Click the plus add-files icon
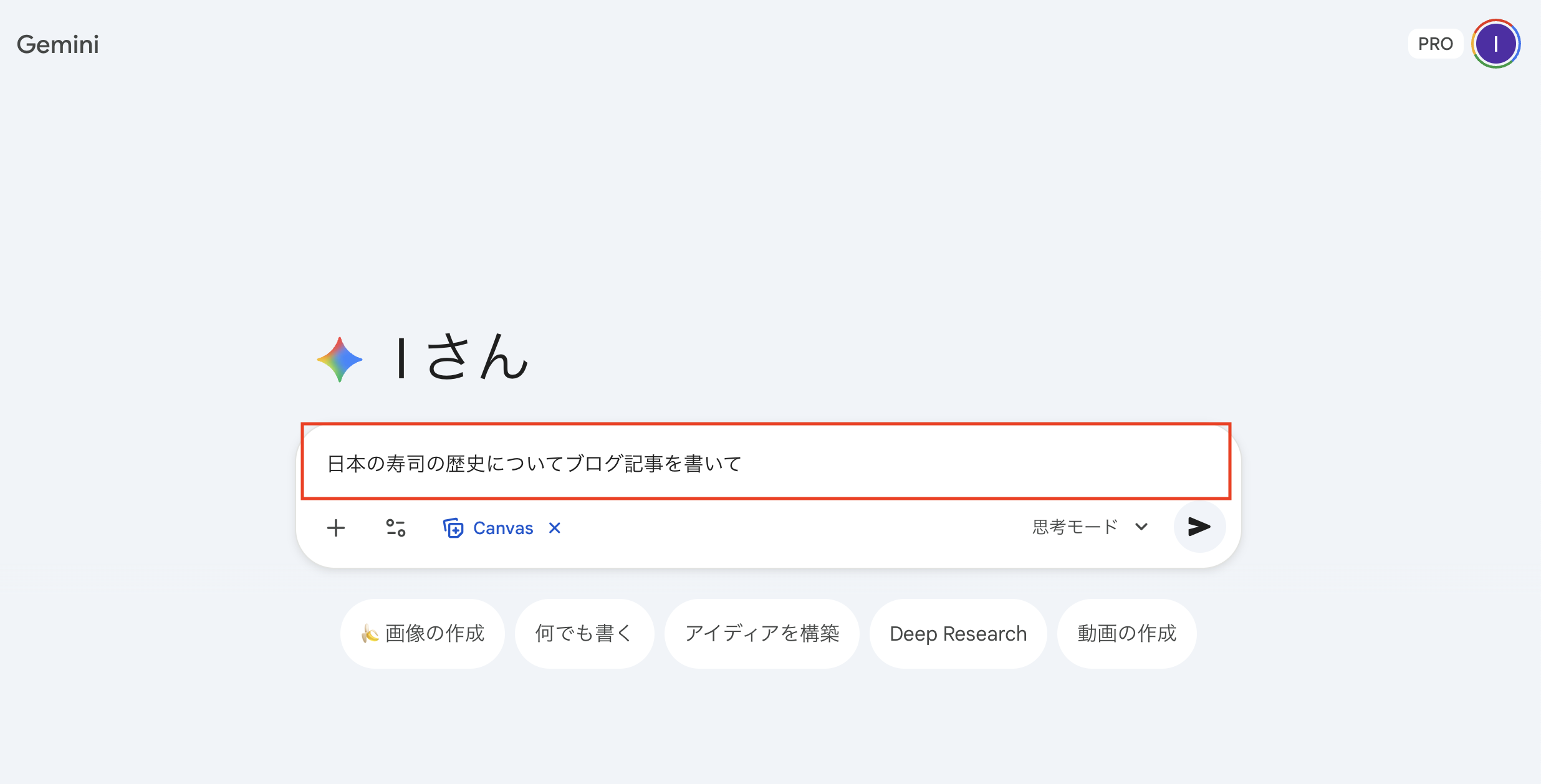This screenshot has width=1541, height=784. (x=336, y=528)
